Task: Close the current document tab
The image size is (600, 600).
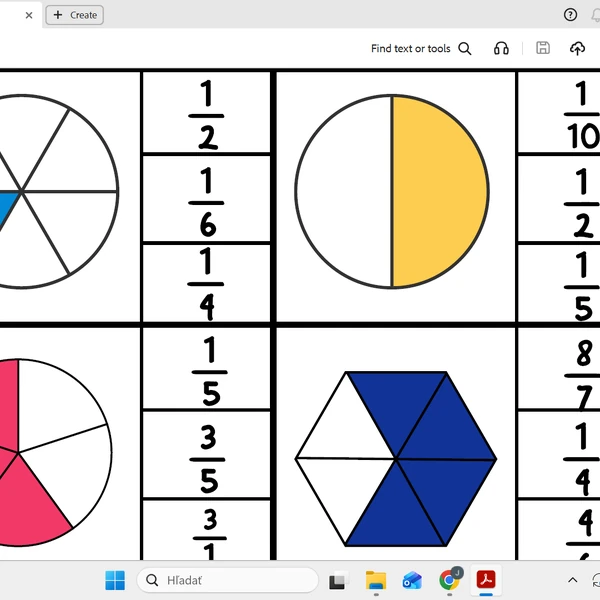Action: [29, 15]
